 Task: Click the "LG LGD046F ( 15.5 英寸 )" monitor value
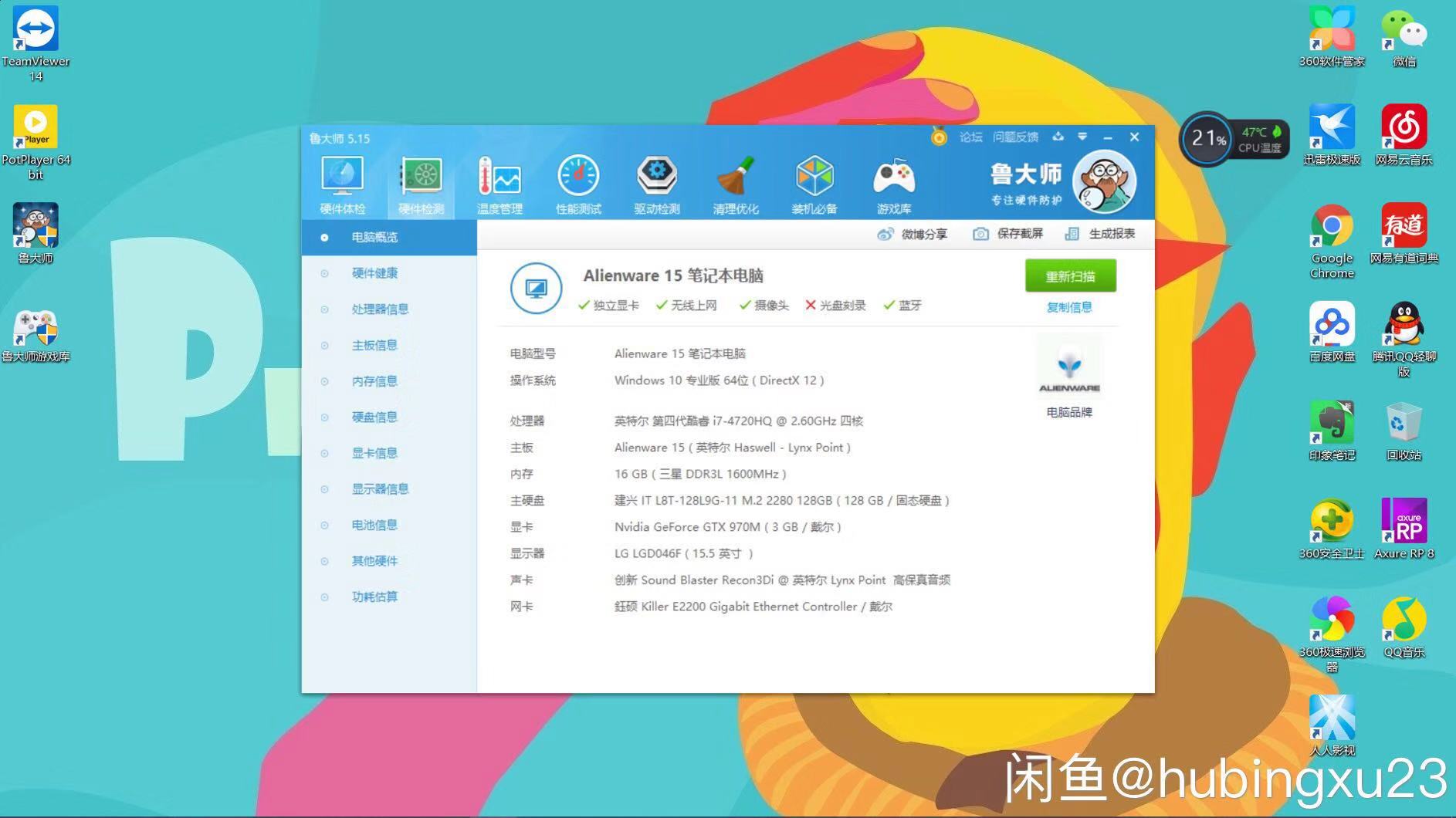coord(683,554)
